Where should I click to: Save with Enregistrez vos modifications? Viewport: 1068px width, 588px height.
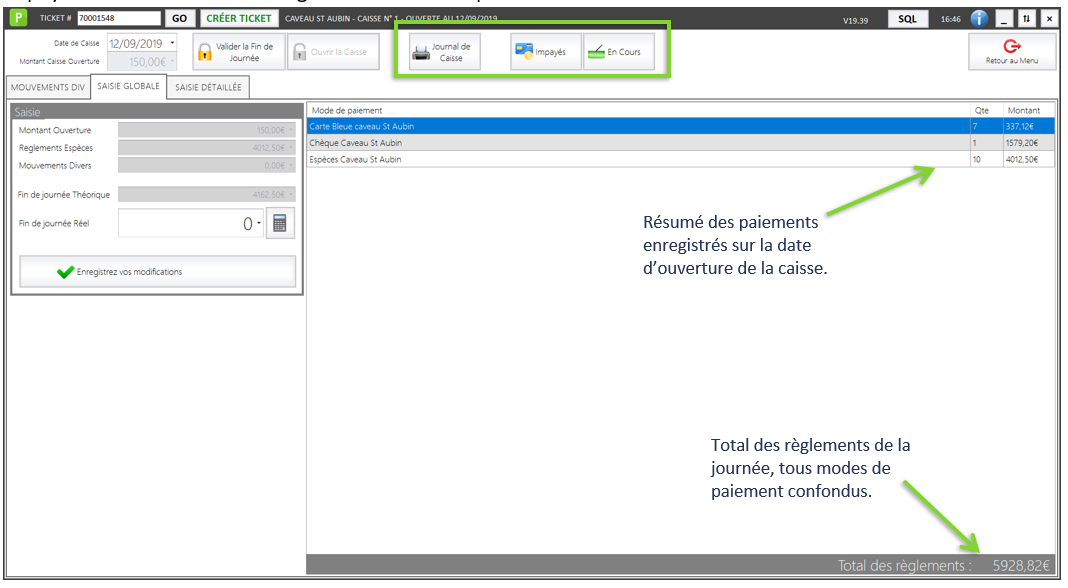[158, 271]
